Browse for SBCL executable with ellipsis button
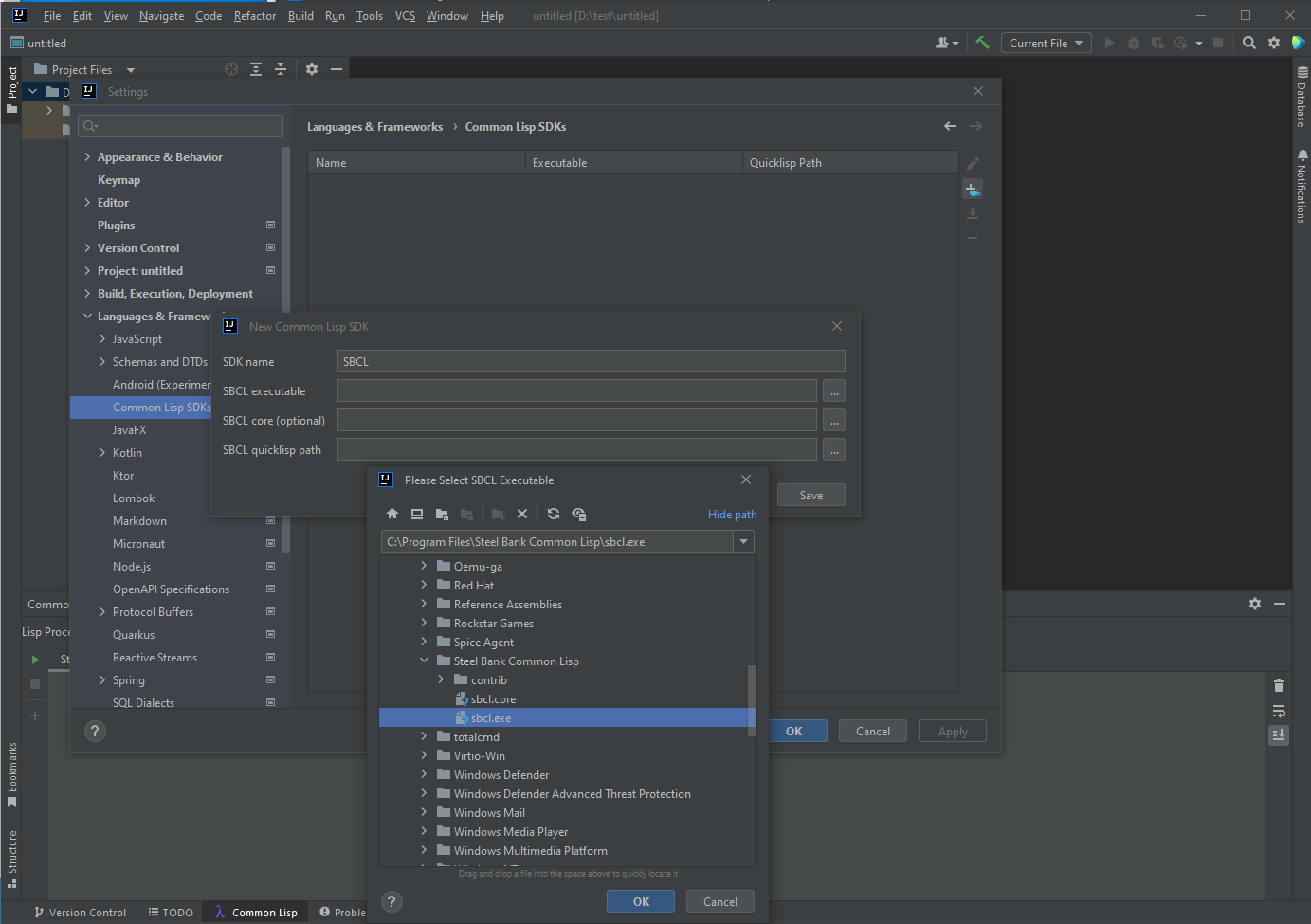Image resolution: width=1311 pixels, height=924 pixels. 834,391
